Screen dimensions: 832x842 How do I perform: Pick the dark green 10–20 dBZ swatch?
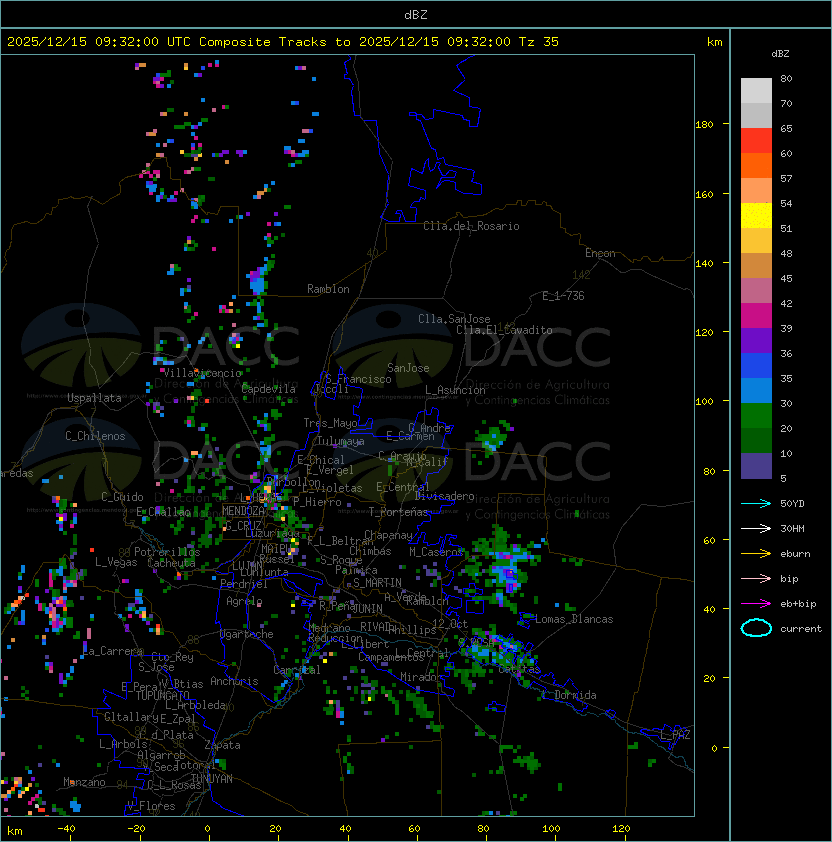coord(756,440)
